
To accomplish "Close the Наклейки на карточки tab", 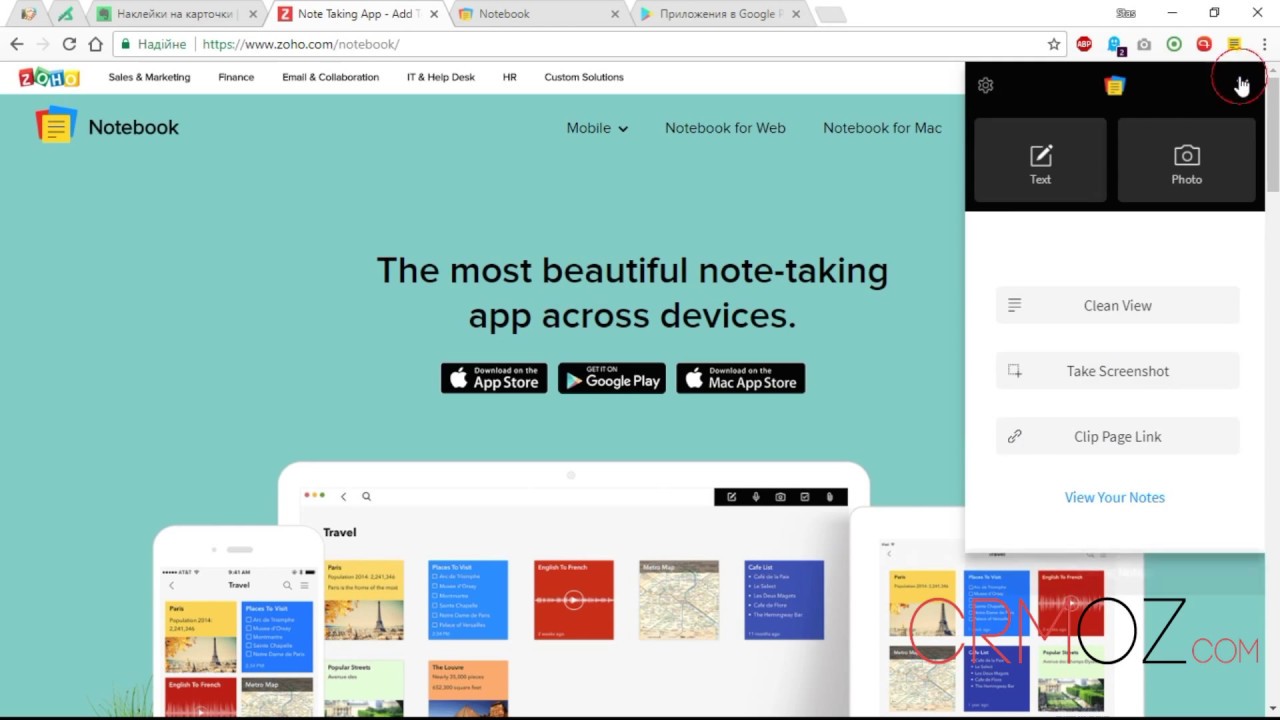I will [x=253, y=14].
